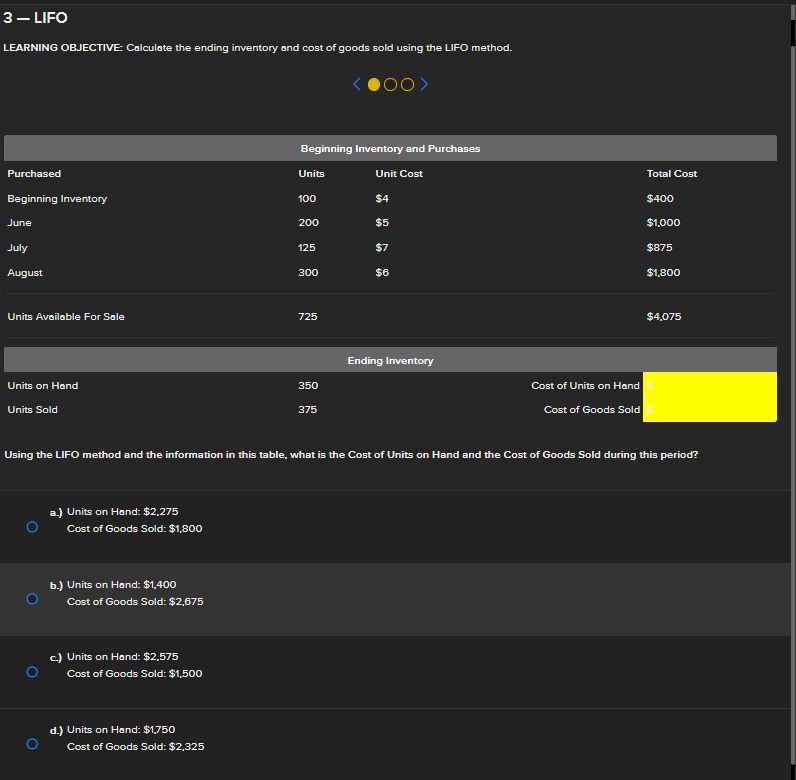
Task: Click the Ending Inventory section header
Action: [390, 360]
